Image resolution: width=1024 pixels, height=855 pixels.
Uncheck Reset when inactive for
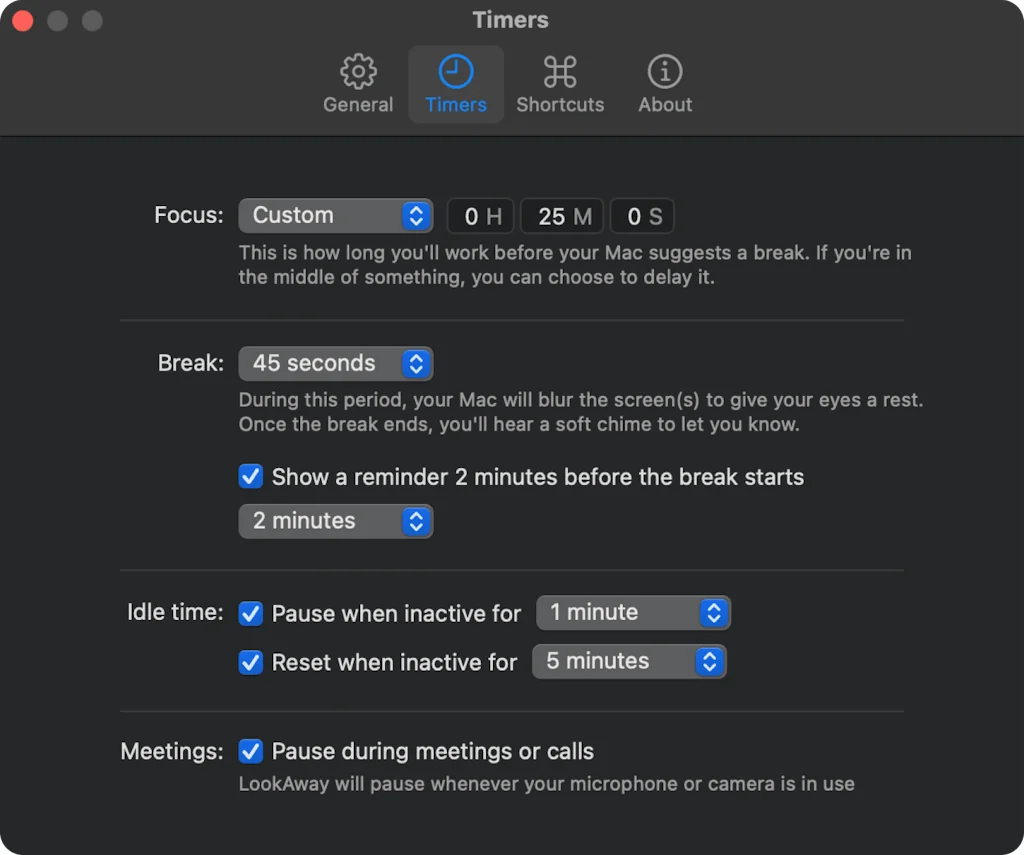(251, 662)
